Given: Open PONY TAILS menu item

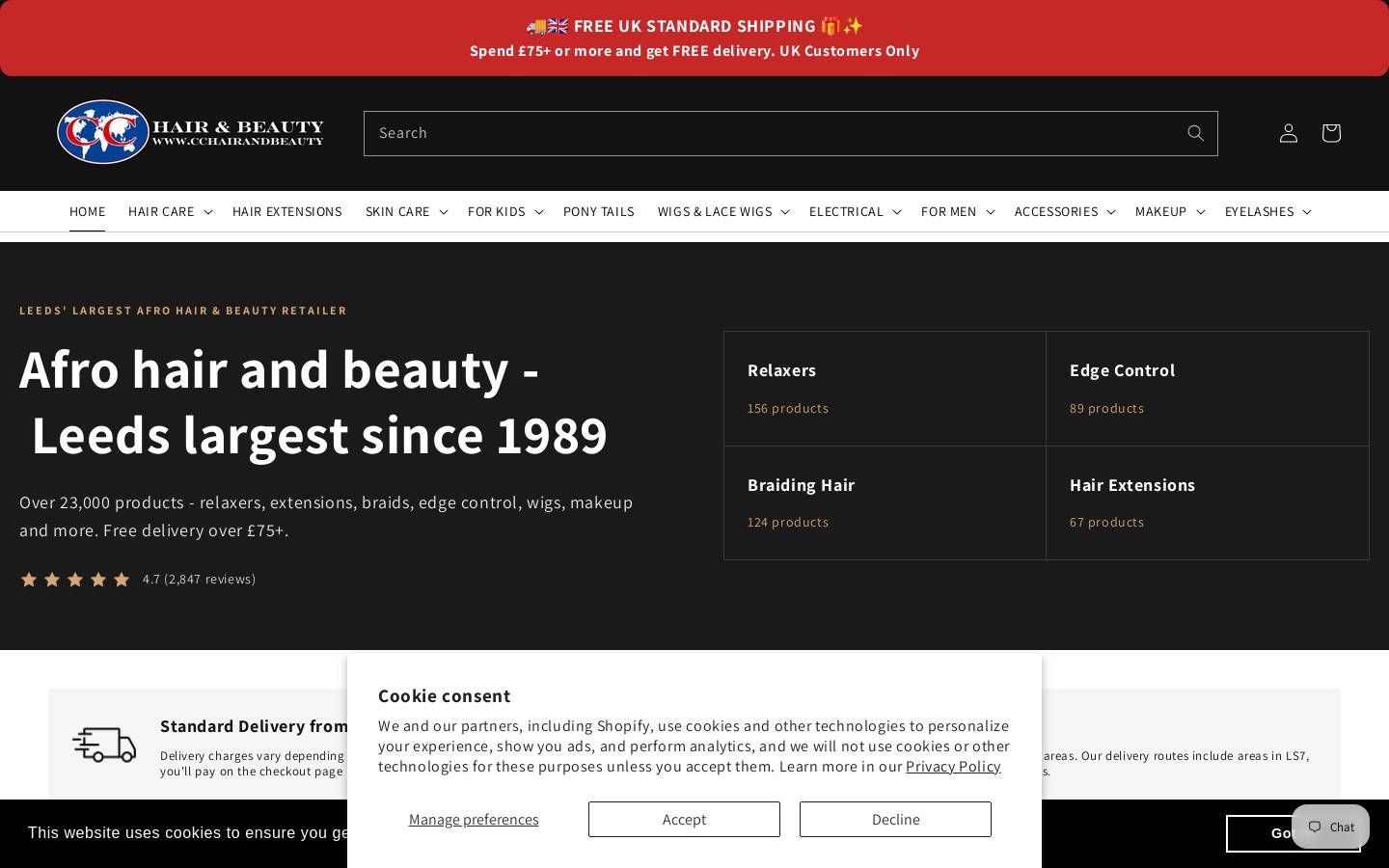Looking at the screenshot, I should (x=599, y=211).
